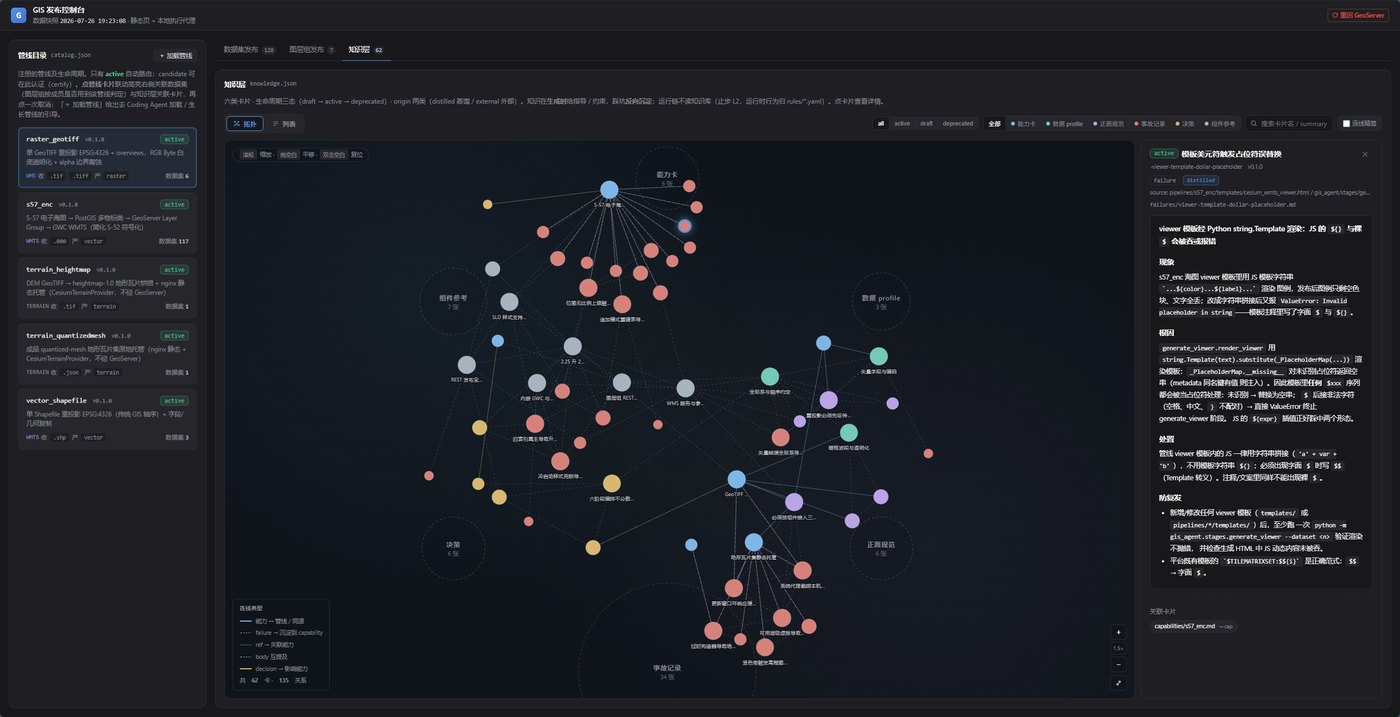
Task: Click the gray 内嵌 GWC node
Action: [x=537, y=383]
